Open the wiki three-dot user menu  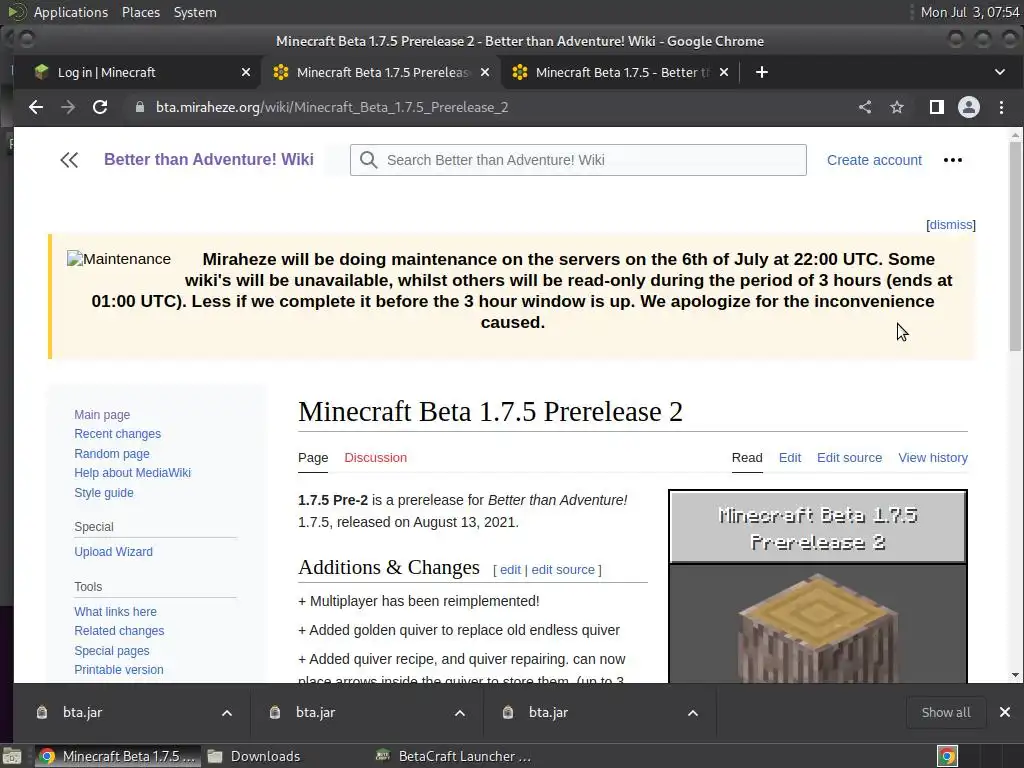pyautogui.click(x=953, y=160)
